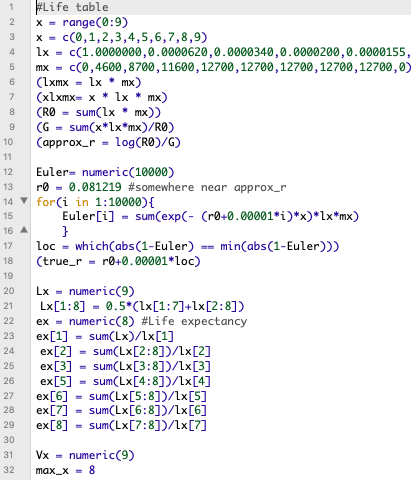
Task: Click the r0 value 0.081219
Action: pos(95,187)
